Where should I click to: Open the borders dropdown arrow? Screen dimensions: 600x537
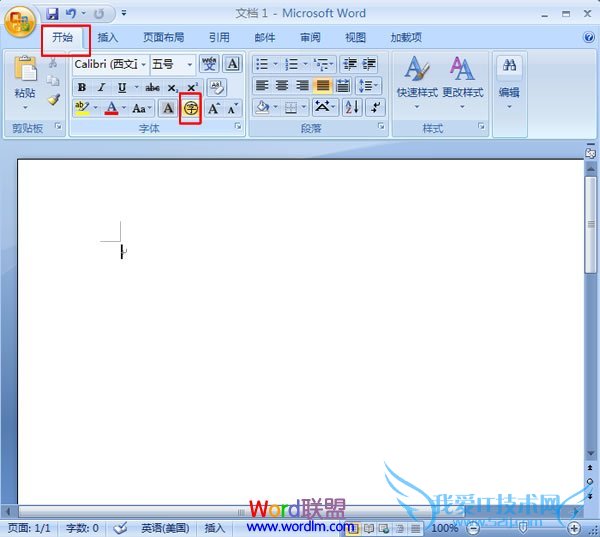[304, 107]
